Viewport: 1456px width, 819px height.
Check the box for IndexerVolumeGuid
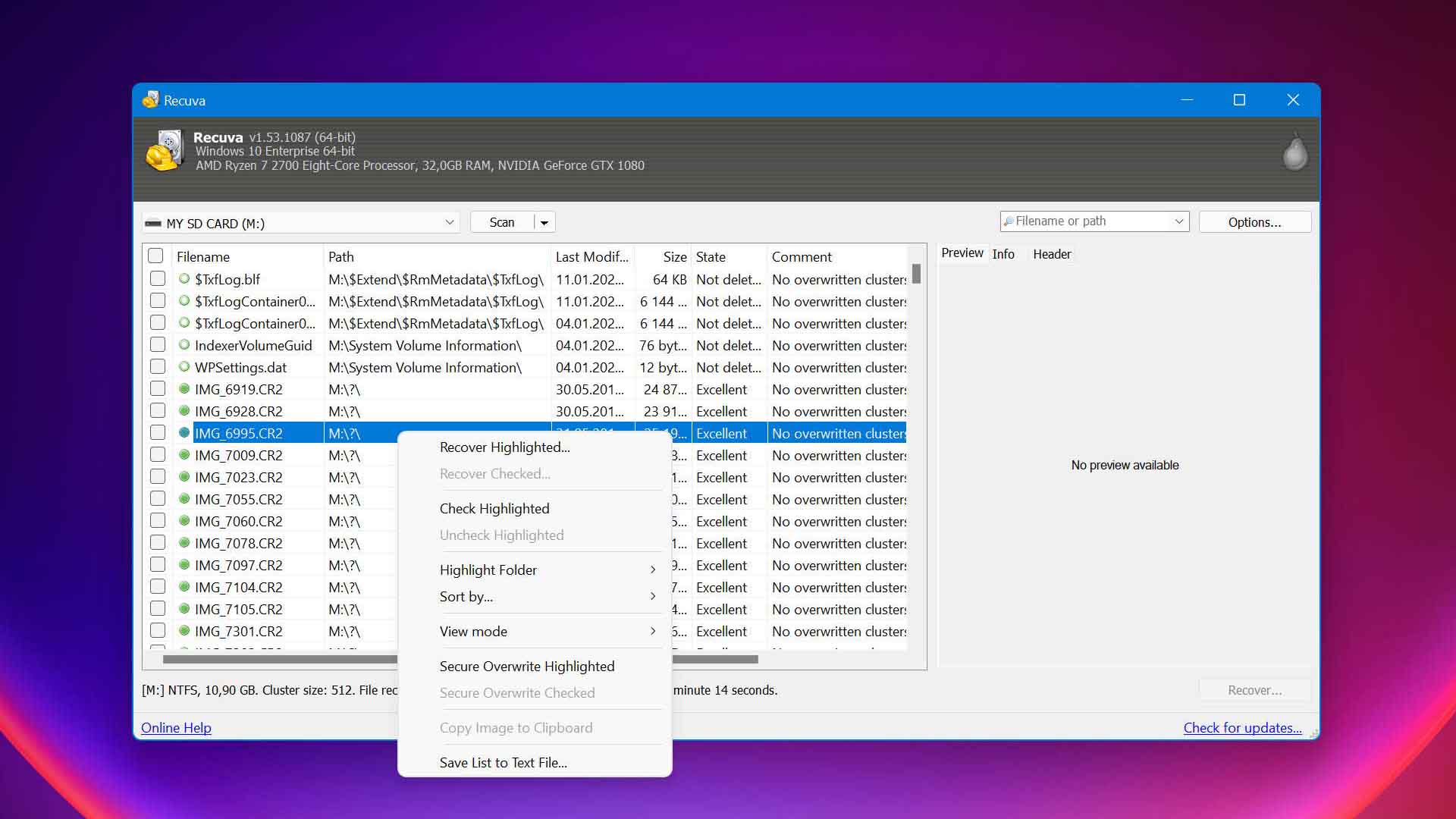157,345
